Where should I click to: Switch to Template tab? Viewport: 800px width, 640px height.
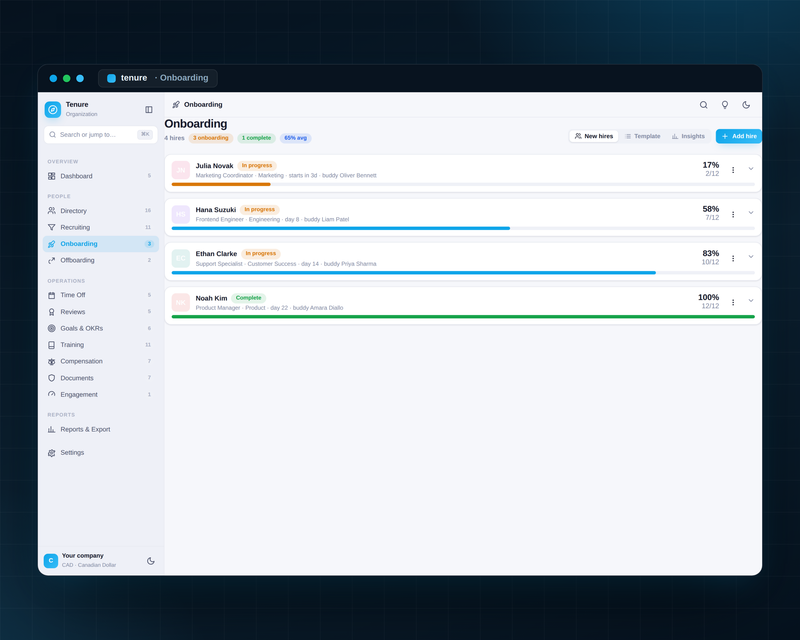coord(643,136)
